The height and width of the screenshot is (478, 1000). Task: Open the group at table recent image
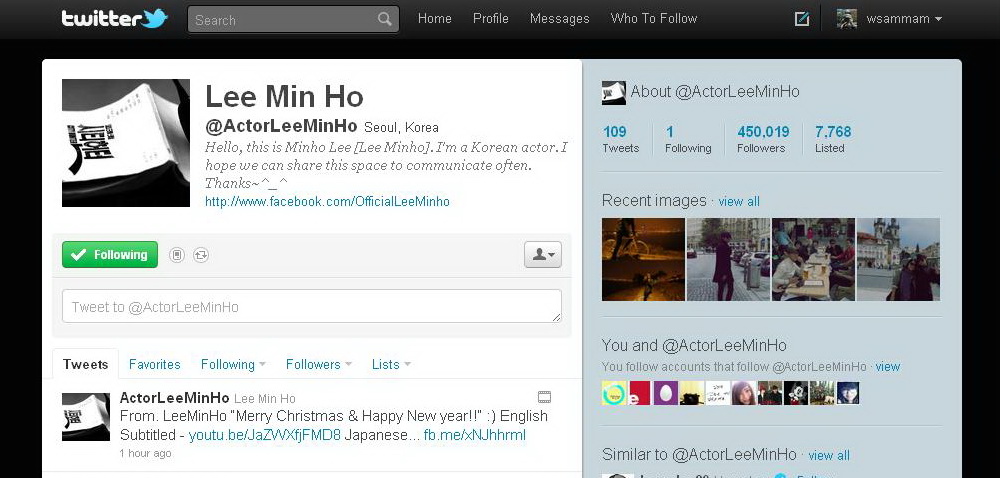813,259
